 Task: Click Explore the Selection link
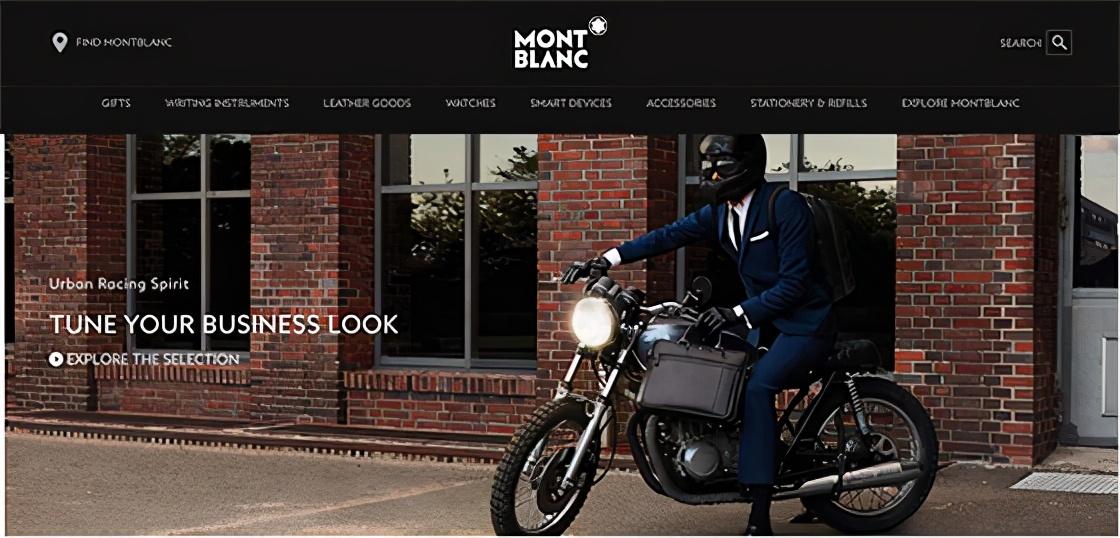click(x=153, y=359)
